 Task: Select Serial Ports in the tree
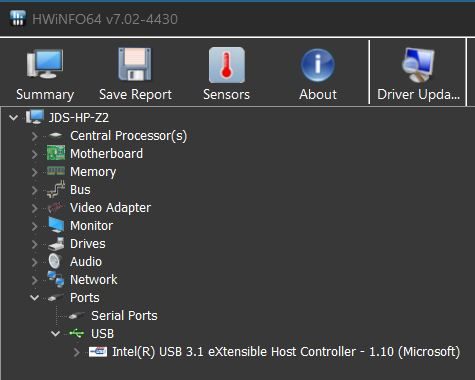pyautogui.click(x=124, y=315)
